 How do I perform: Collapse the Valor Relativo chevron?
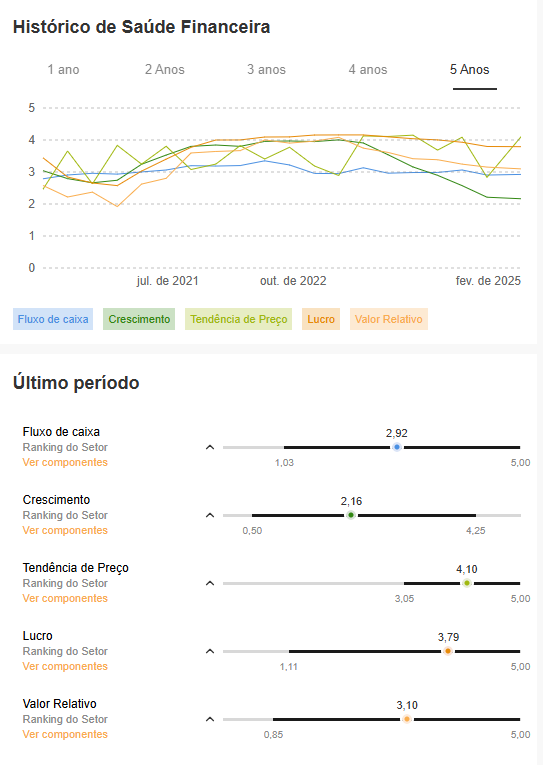[x=210, y=719]
